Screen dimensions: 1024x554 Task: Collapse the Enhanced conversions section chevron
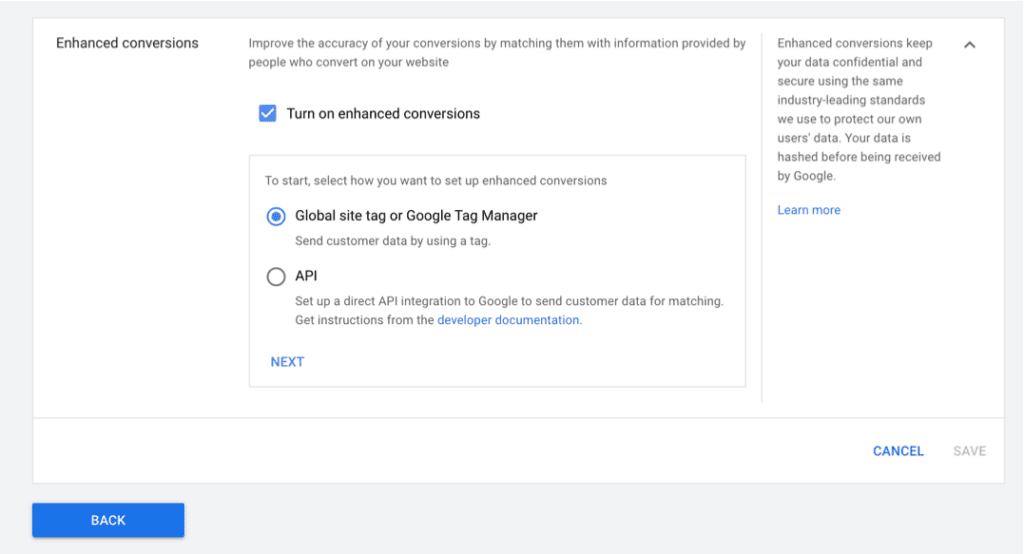969,45
